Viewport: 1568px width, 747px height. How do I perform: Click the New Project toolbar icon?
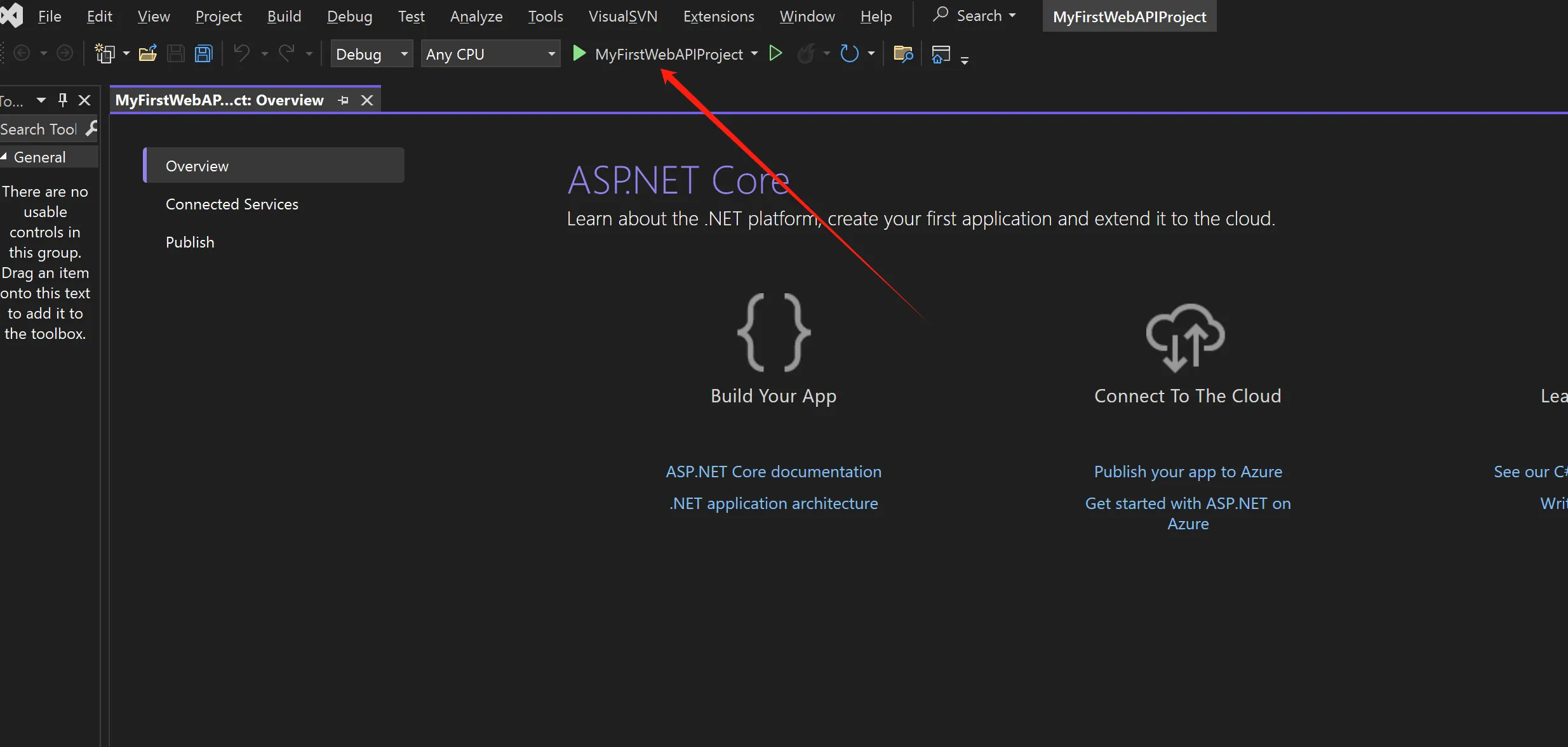pyautogui.click(x=105, y=53)
